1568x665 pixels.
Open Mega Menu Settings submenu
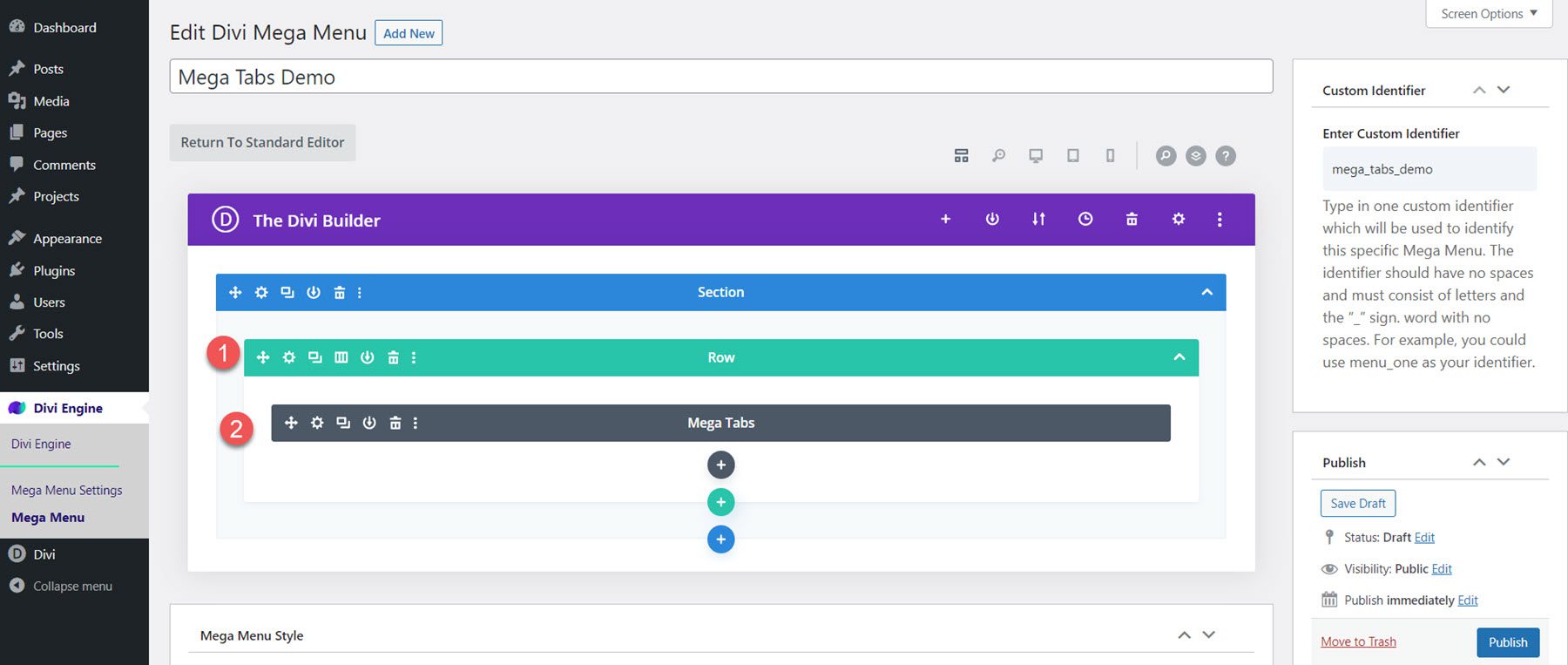[67, 491]
